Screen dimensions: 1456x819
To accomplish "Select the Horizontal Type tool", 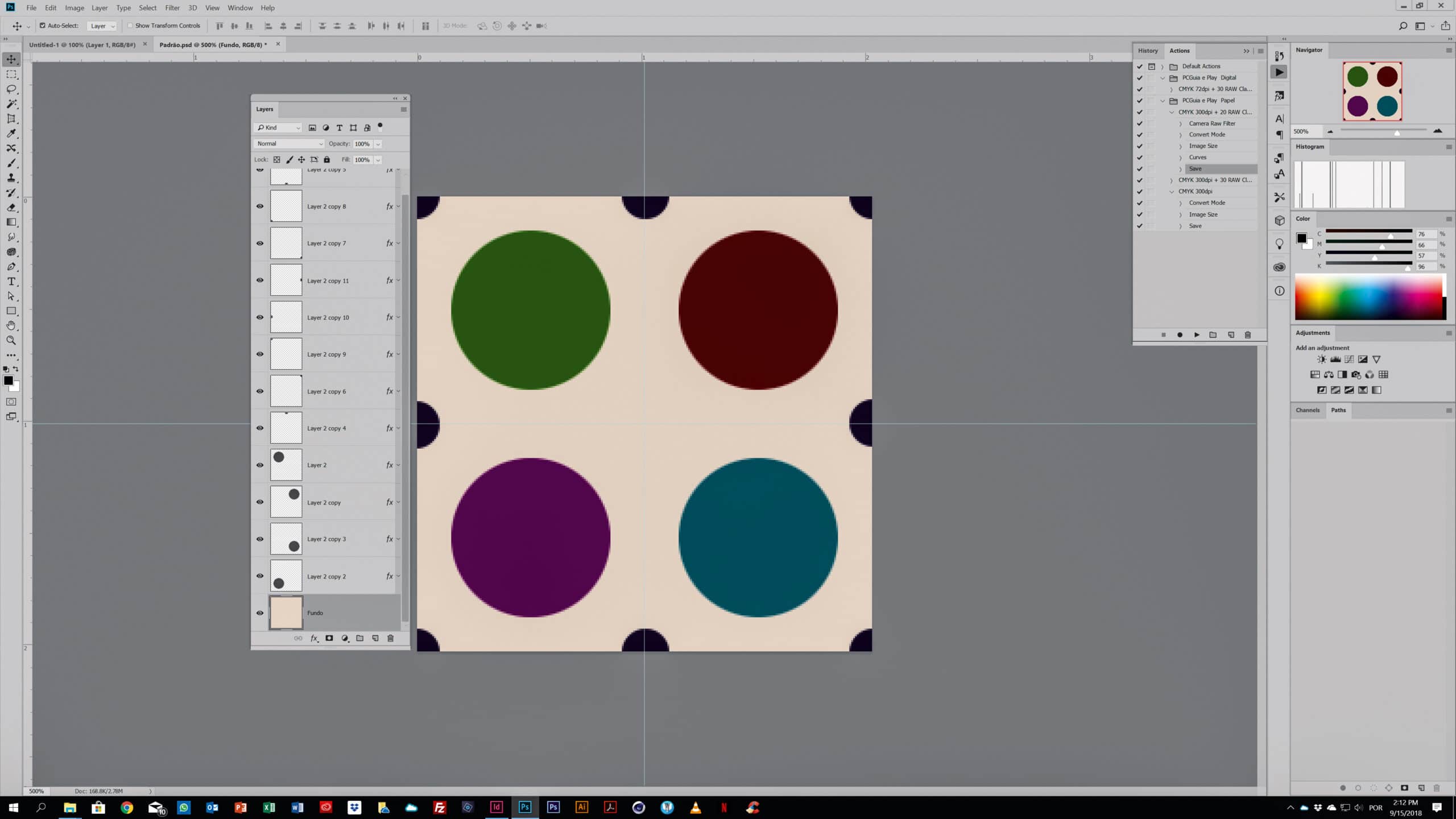I will [11, 282].
